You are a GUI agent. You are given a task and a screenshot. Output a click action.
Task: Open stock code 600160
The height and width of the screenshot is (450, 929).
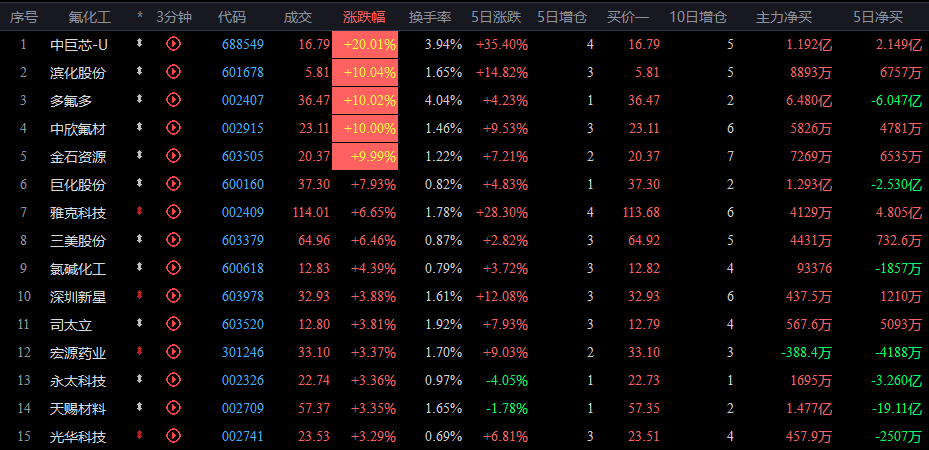point(243,184)
